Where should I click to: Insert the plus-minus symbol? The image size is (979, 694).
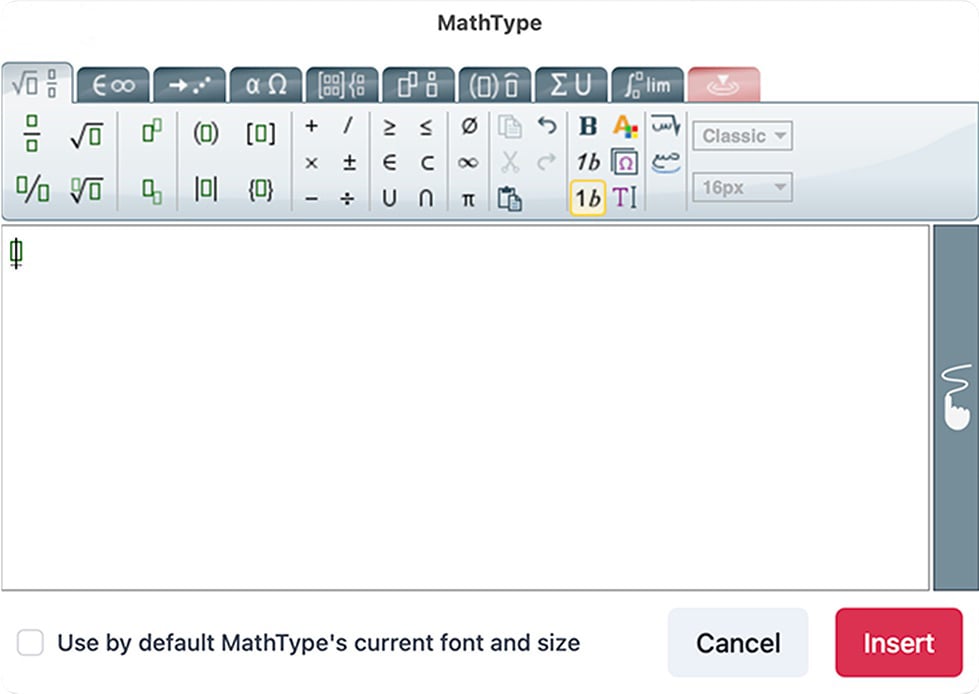pos(349,163)
